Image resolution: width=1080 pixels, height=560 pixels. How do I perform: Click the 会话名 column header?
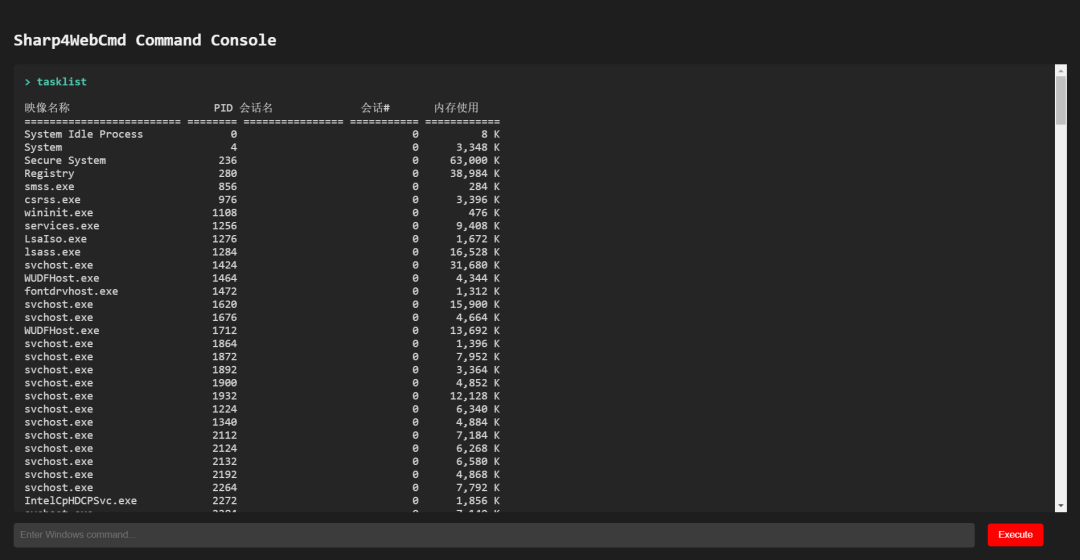[256, 108]
